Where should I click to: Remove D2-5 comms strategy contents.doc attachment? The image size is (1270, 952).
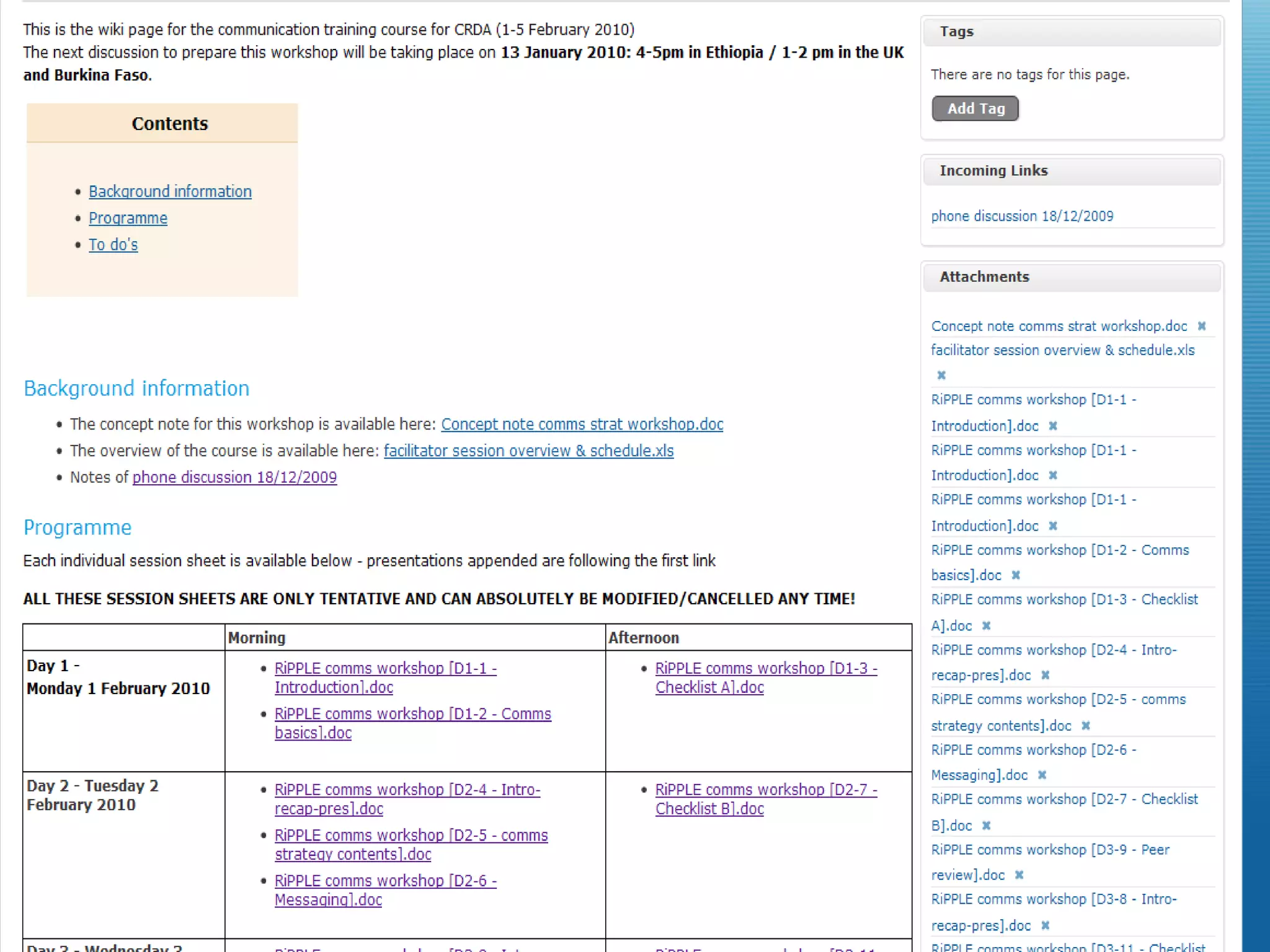1086,725
